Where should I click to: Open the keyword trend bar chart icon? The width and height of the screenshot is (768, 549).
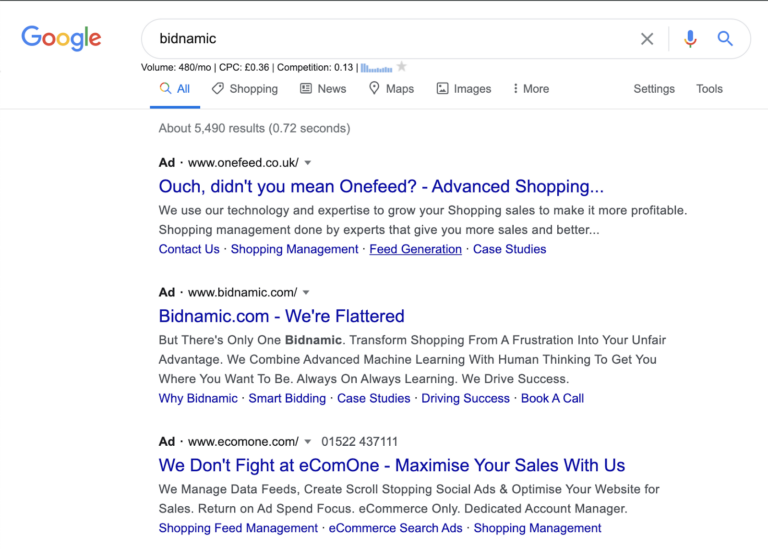pyautogui.click(x=376, y=68)
